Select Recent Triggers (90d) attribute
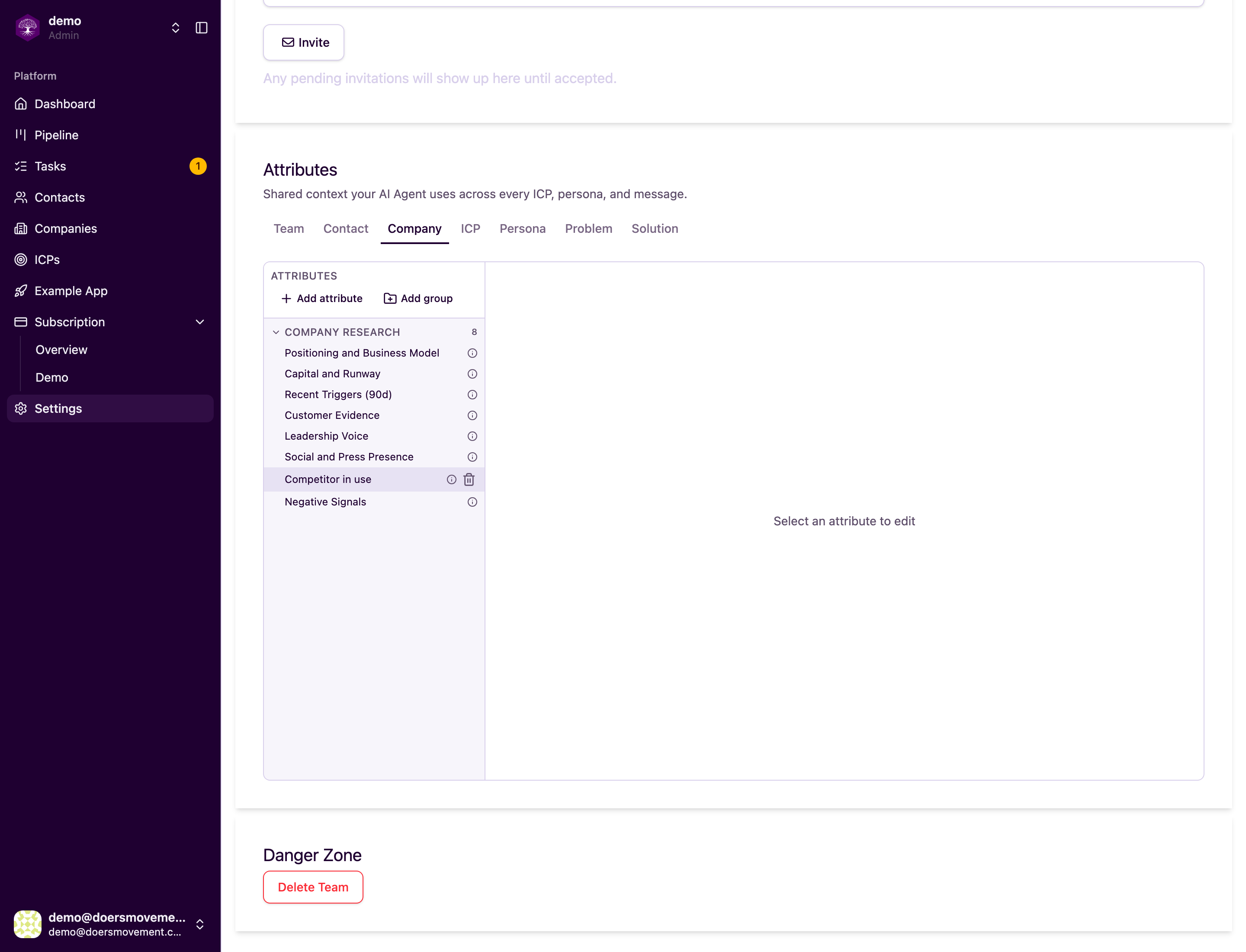 338,394
